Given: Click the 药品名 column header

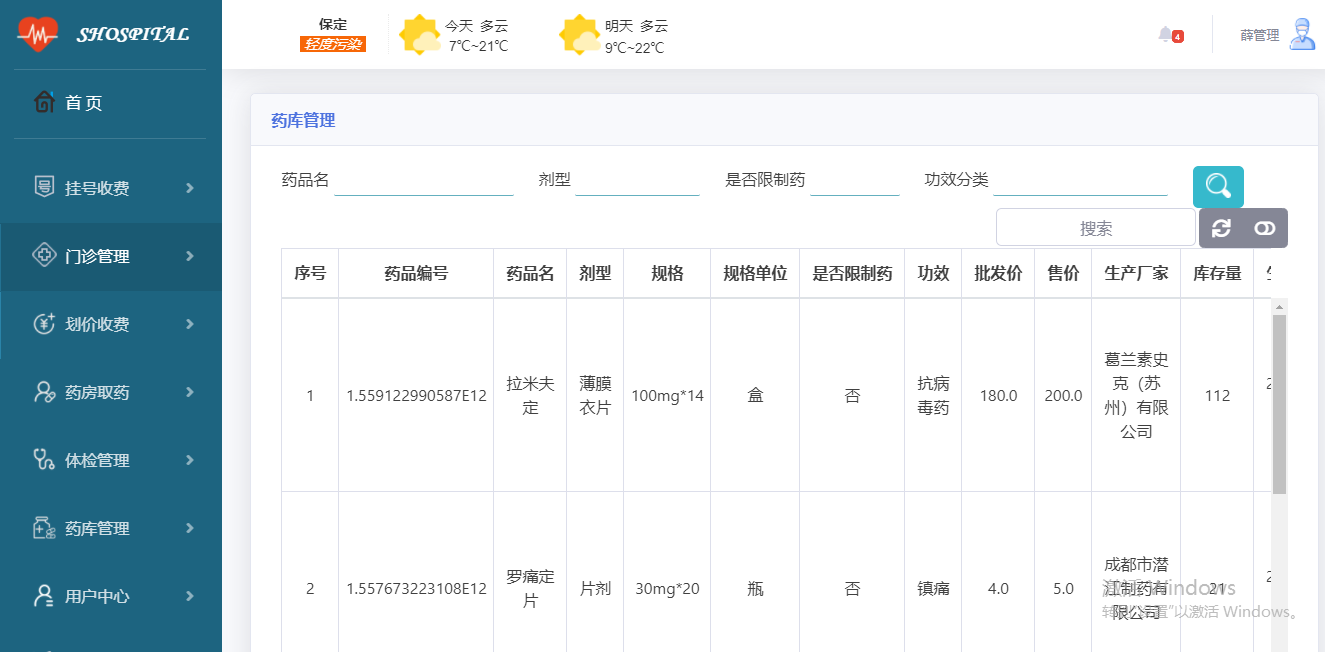Looking at the screenshot, I should [530, 273].
